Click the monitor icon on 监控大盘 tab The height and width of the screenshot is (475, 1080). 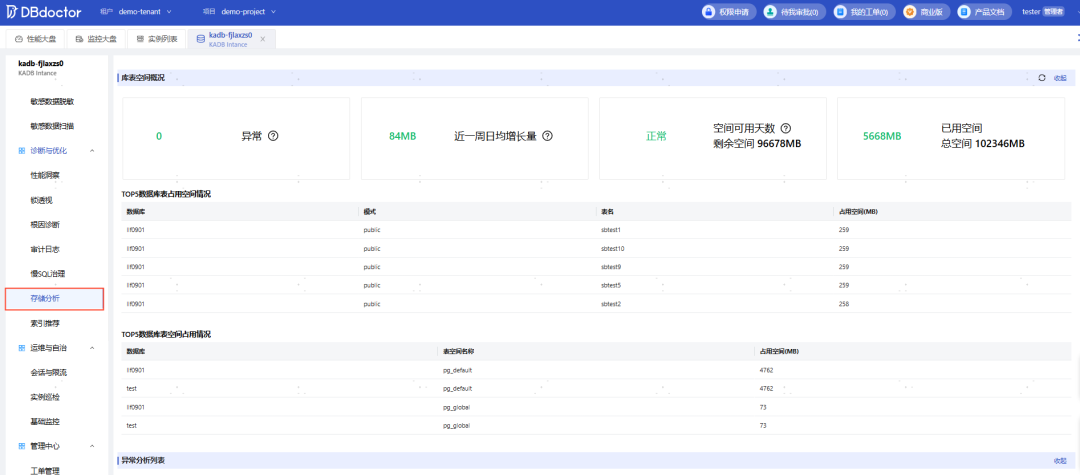(80, 39)
